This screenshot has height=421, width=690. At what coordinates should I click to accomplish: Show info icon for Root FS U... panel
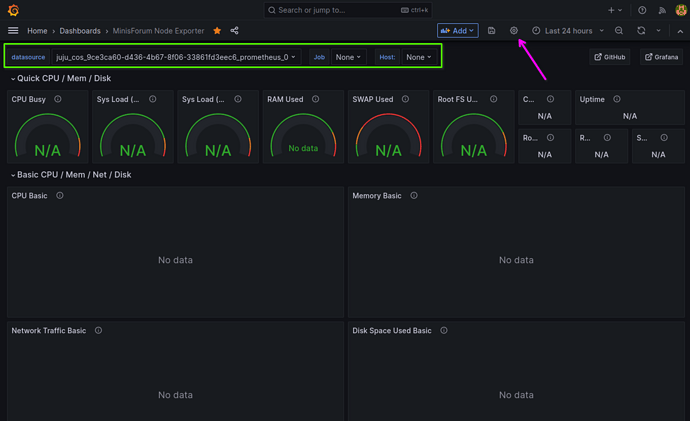(x=494, y=99)
